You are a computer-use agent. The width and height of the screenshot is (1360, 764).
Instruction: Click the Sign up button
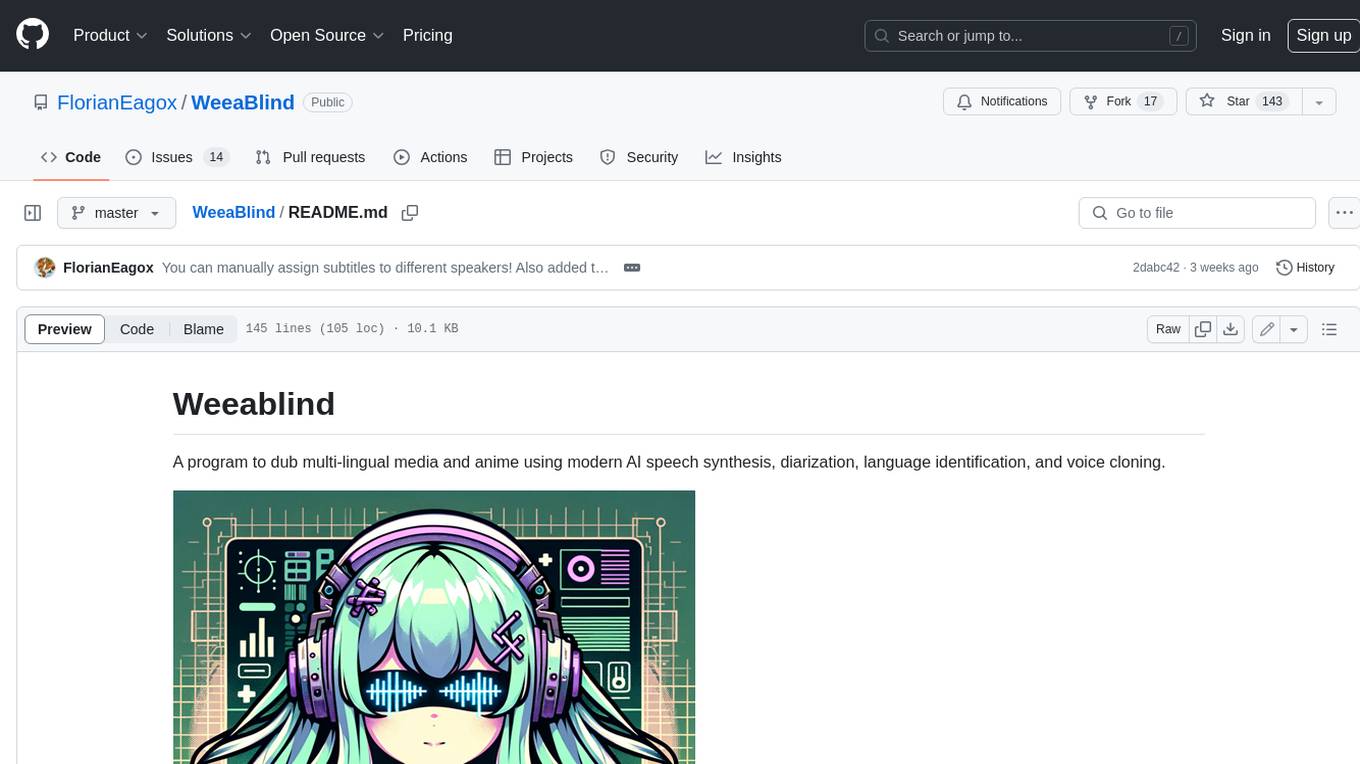pos(1323,35)
